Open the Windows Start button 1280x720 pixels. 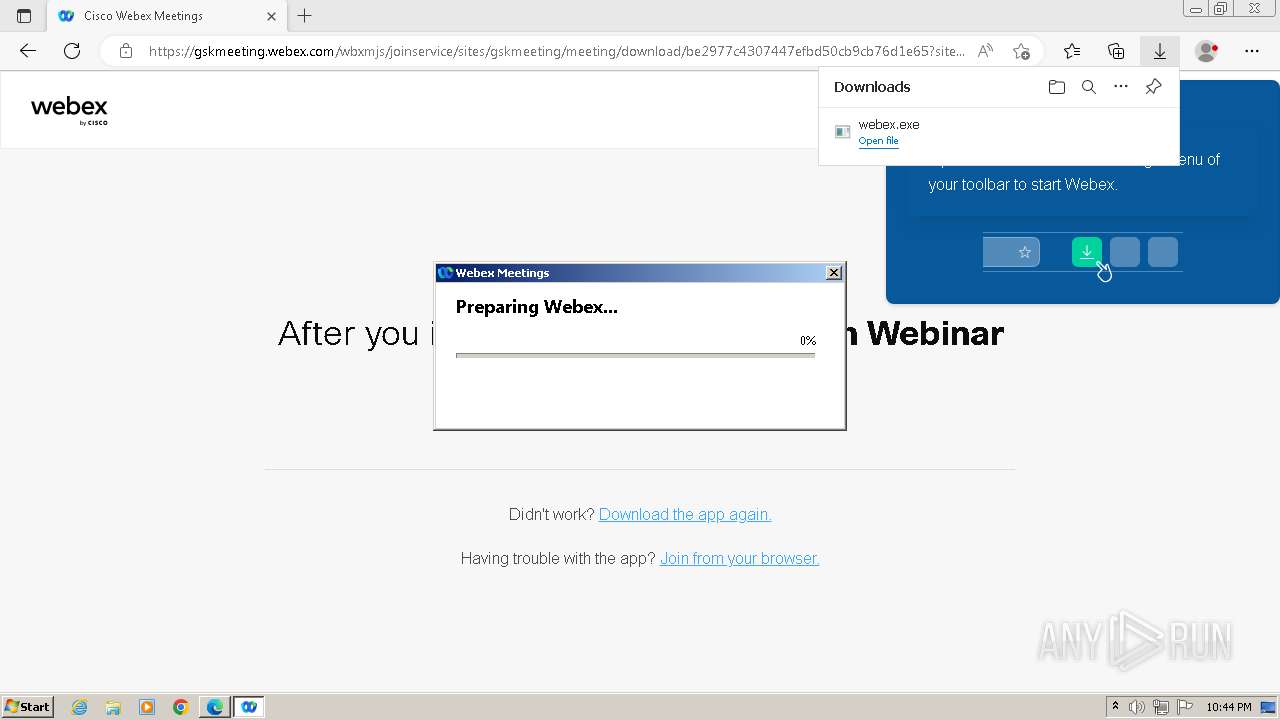coord(27,706)
